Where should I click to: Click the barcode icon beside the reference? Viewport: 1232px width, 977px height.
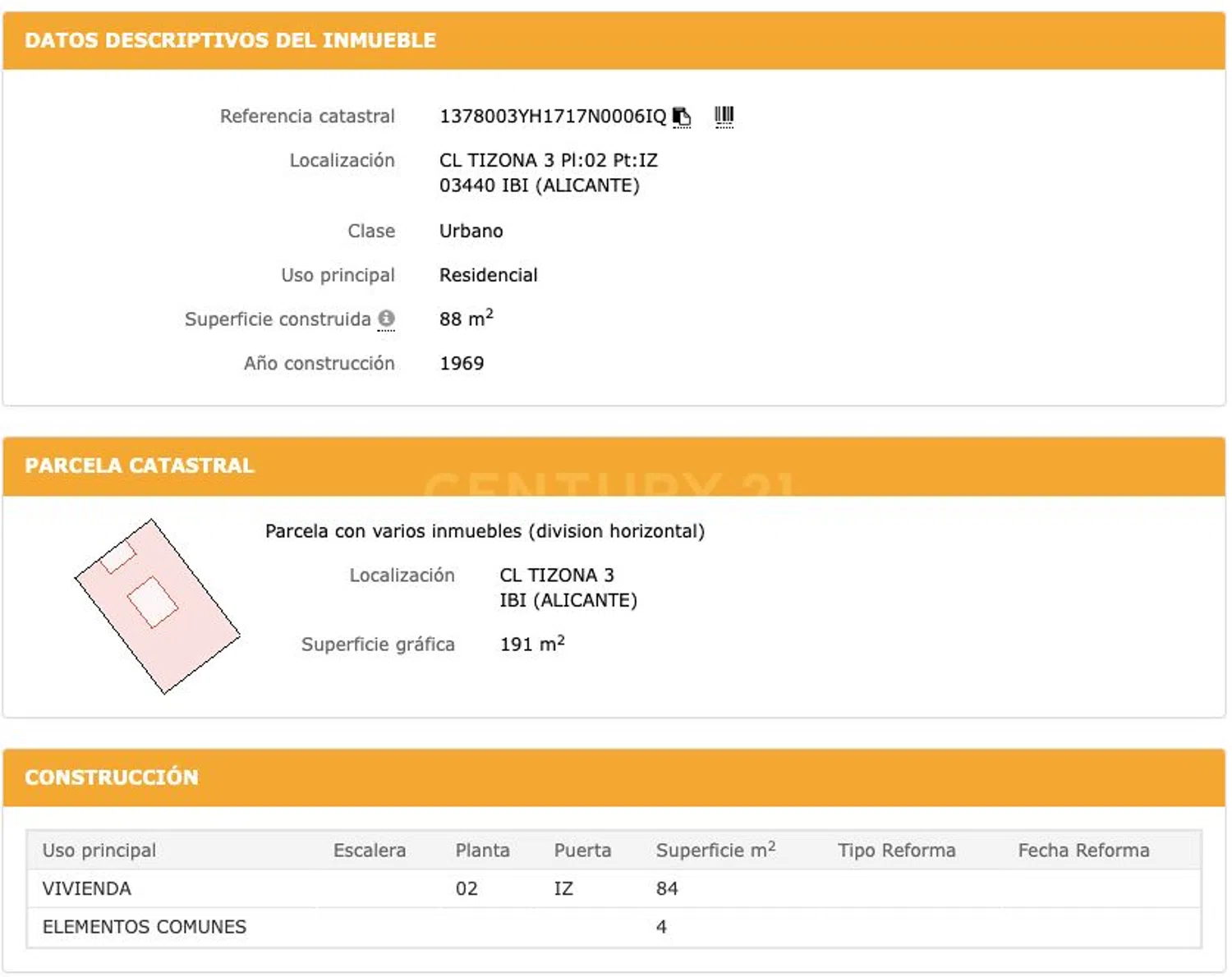click(724, 117)
